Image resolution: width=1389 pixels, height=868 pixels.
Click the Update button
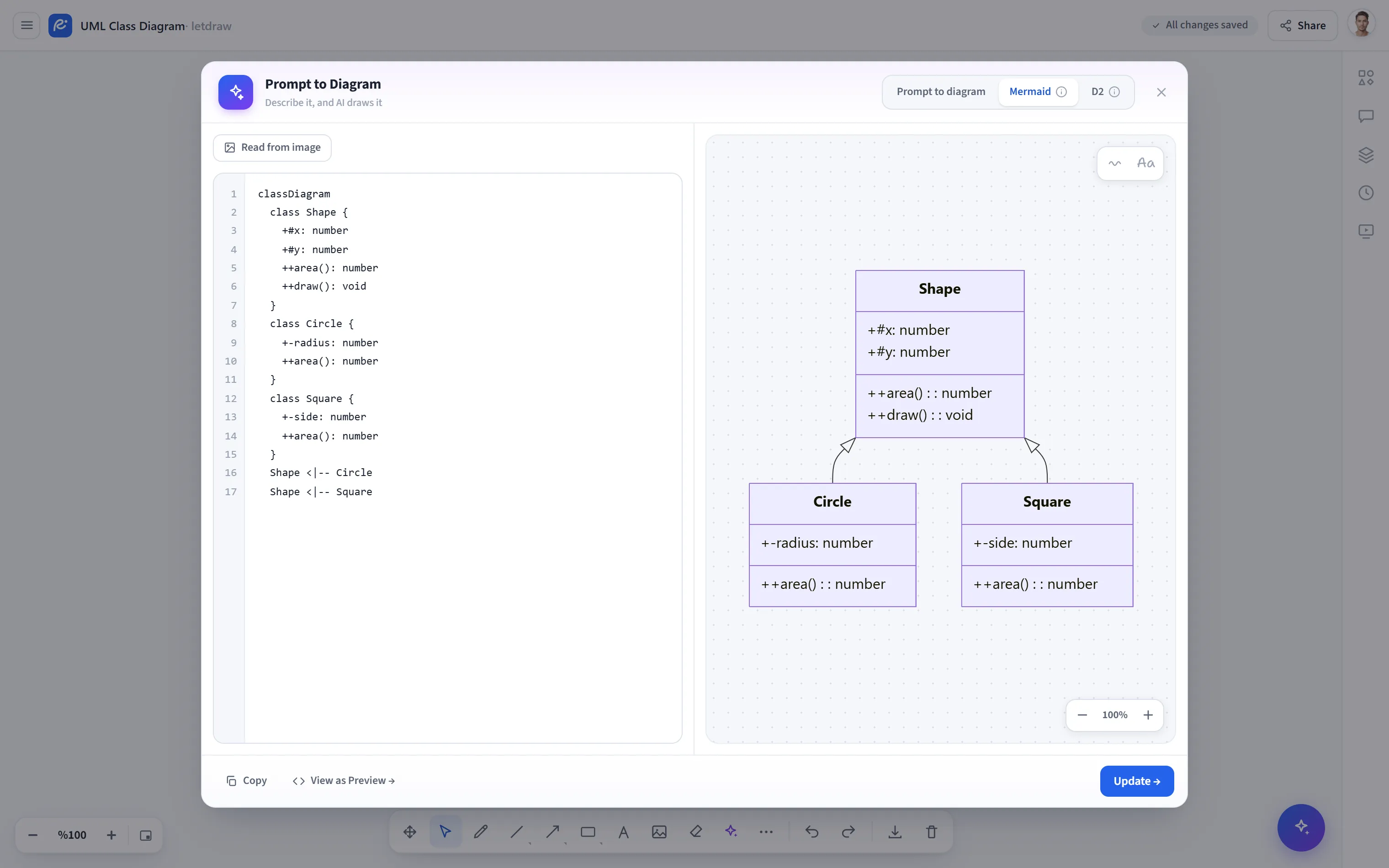pyautogui.click(x=1136, y=781)
